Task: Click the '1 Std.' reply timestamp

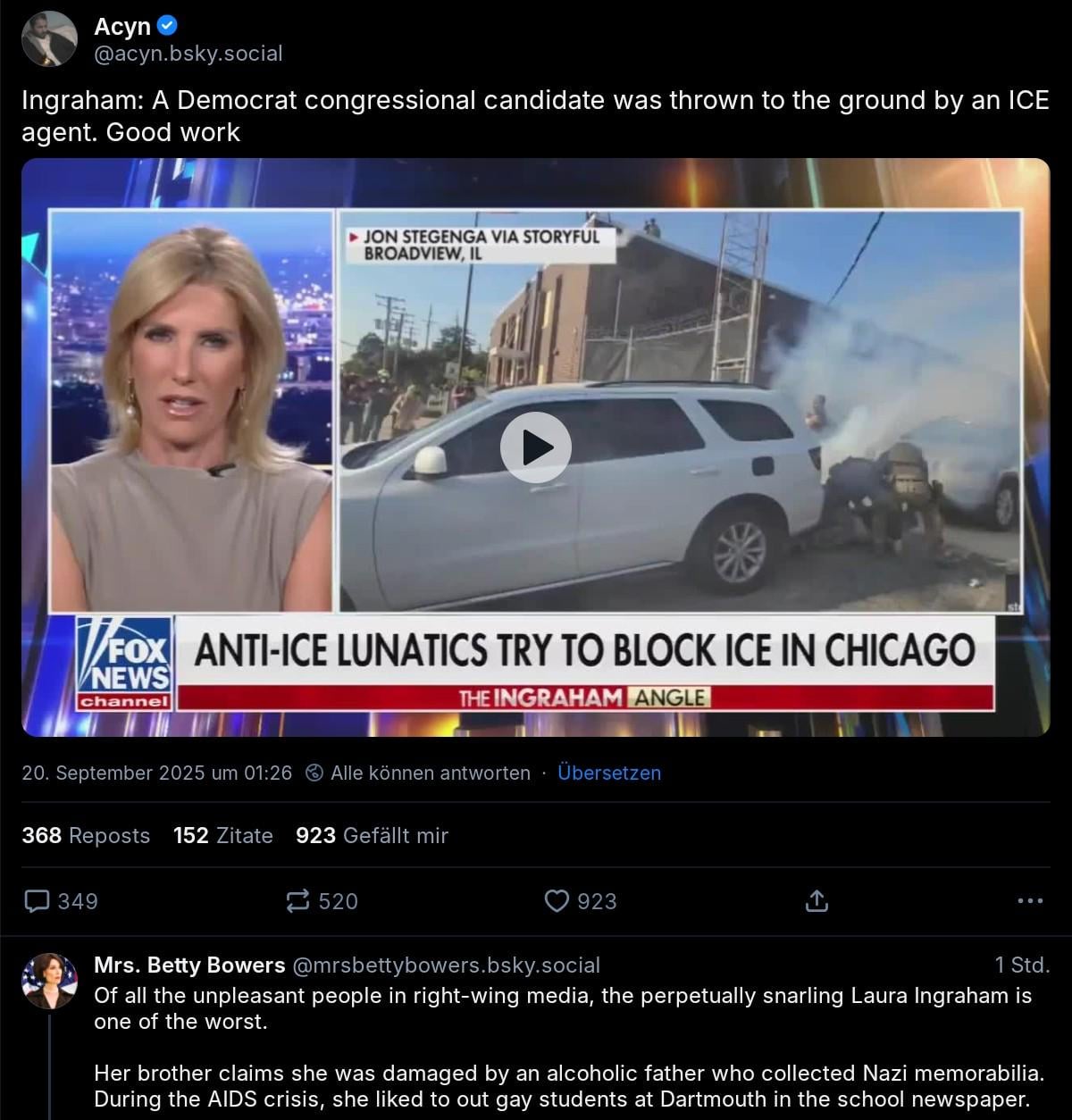Action: pos(1022,965)
